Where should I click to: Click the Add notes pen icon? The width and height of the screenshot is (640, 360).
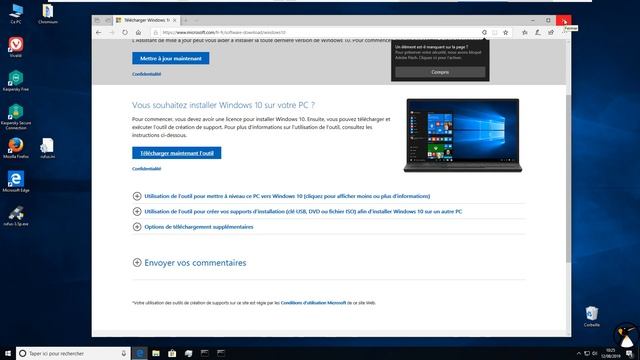(x=538, y=32)
